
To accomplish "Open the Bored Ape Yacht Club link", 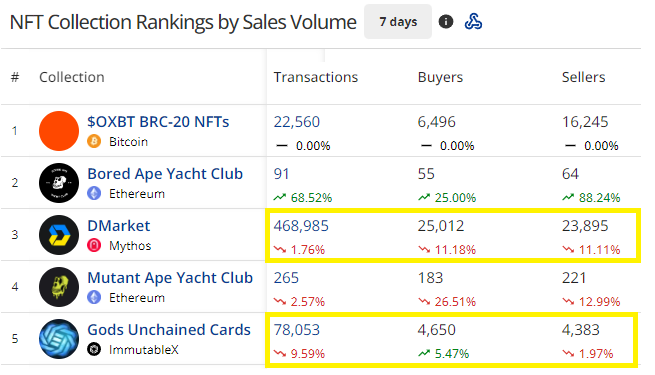I will (165, 174).
